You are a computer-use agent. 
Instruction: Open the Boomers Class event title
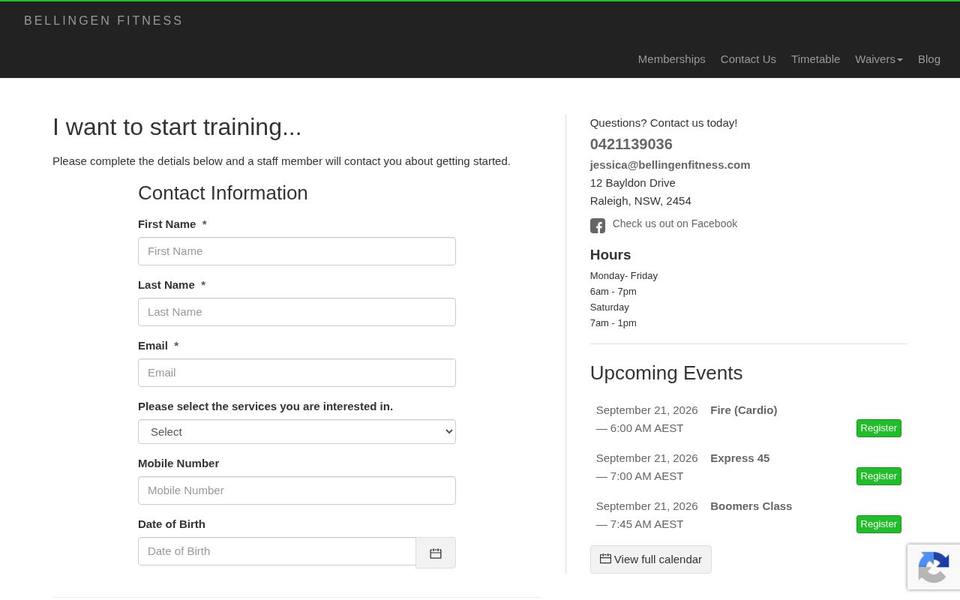click(751, 506)
